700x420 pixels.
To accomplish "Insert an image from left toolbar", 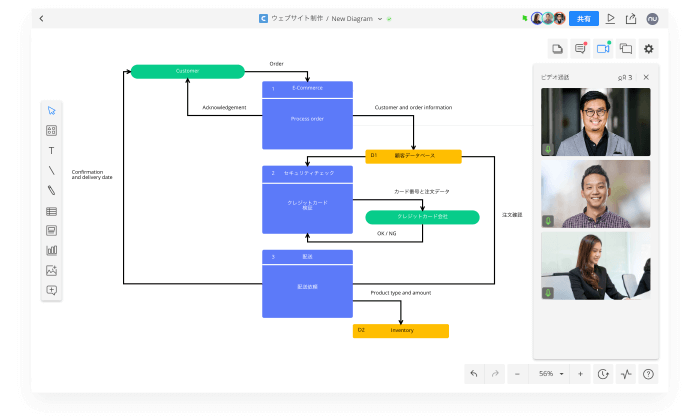I will [51, 270].
